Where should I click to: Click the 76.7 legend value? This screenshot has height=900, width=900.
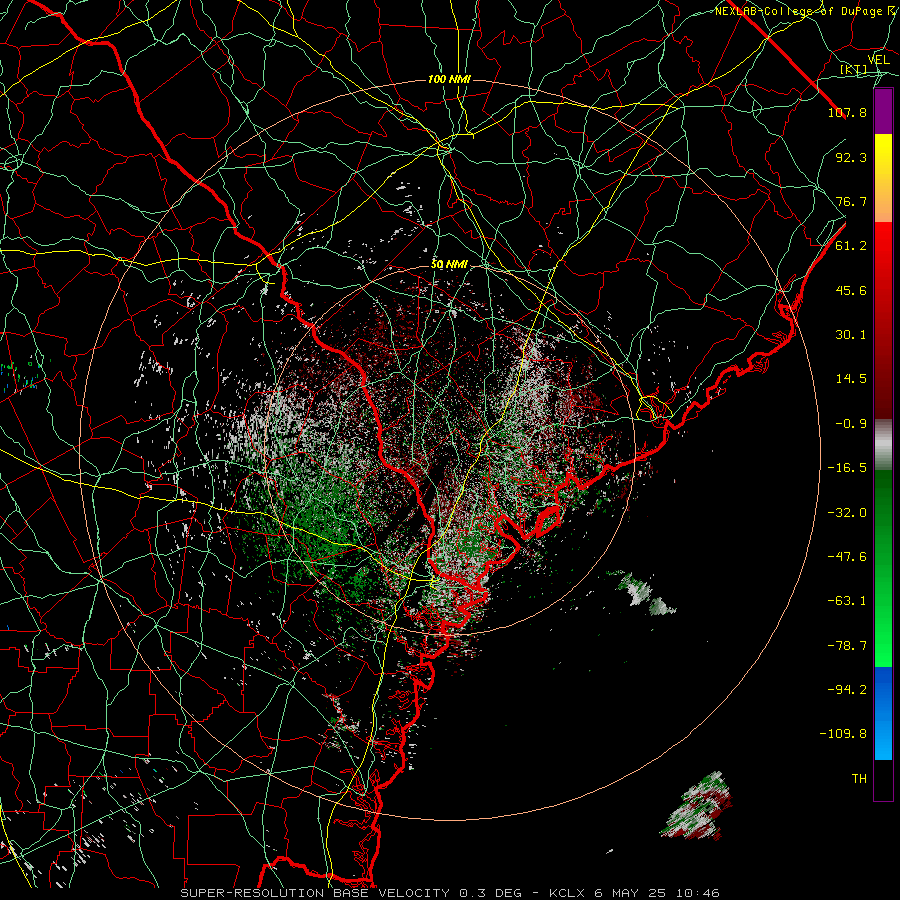pos(851,201)
